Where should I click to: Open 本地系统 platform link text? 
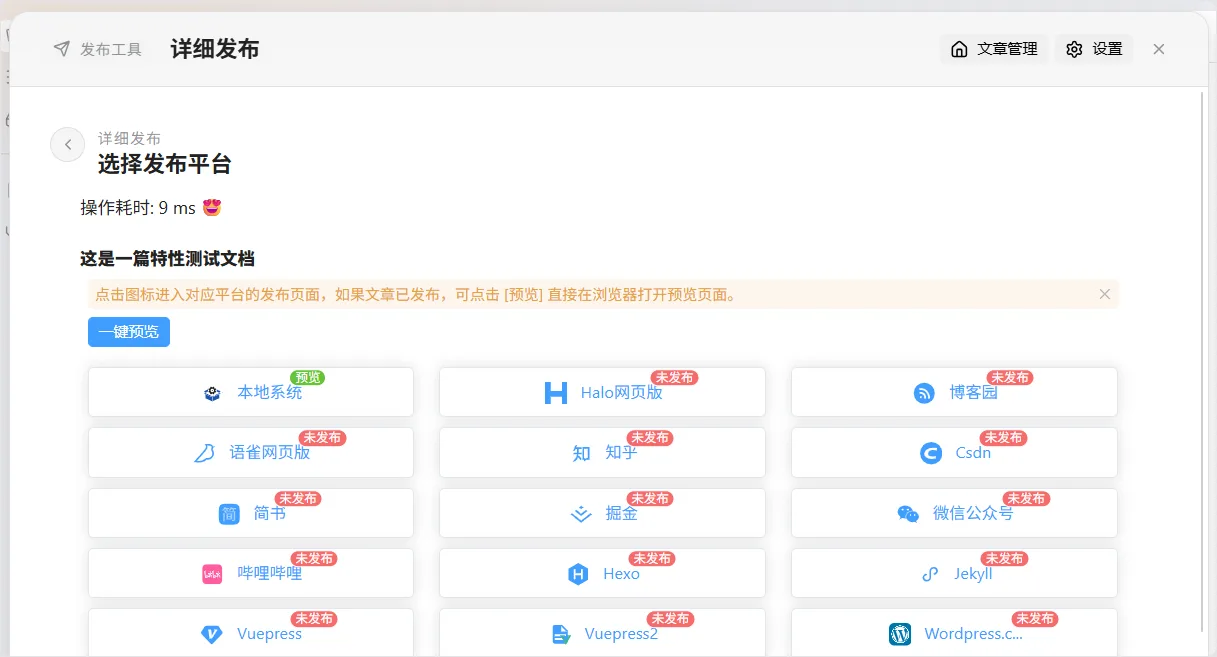[270, 393]
